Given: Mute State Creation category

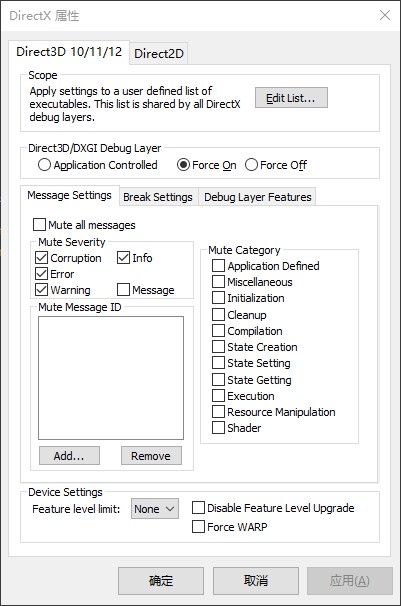Looking at the screenshot, I should pyautogui.click(x=255, y=347).
